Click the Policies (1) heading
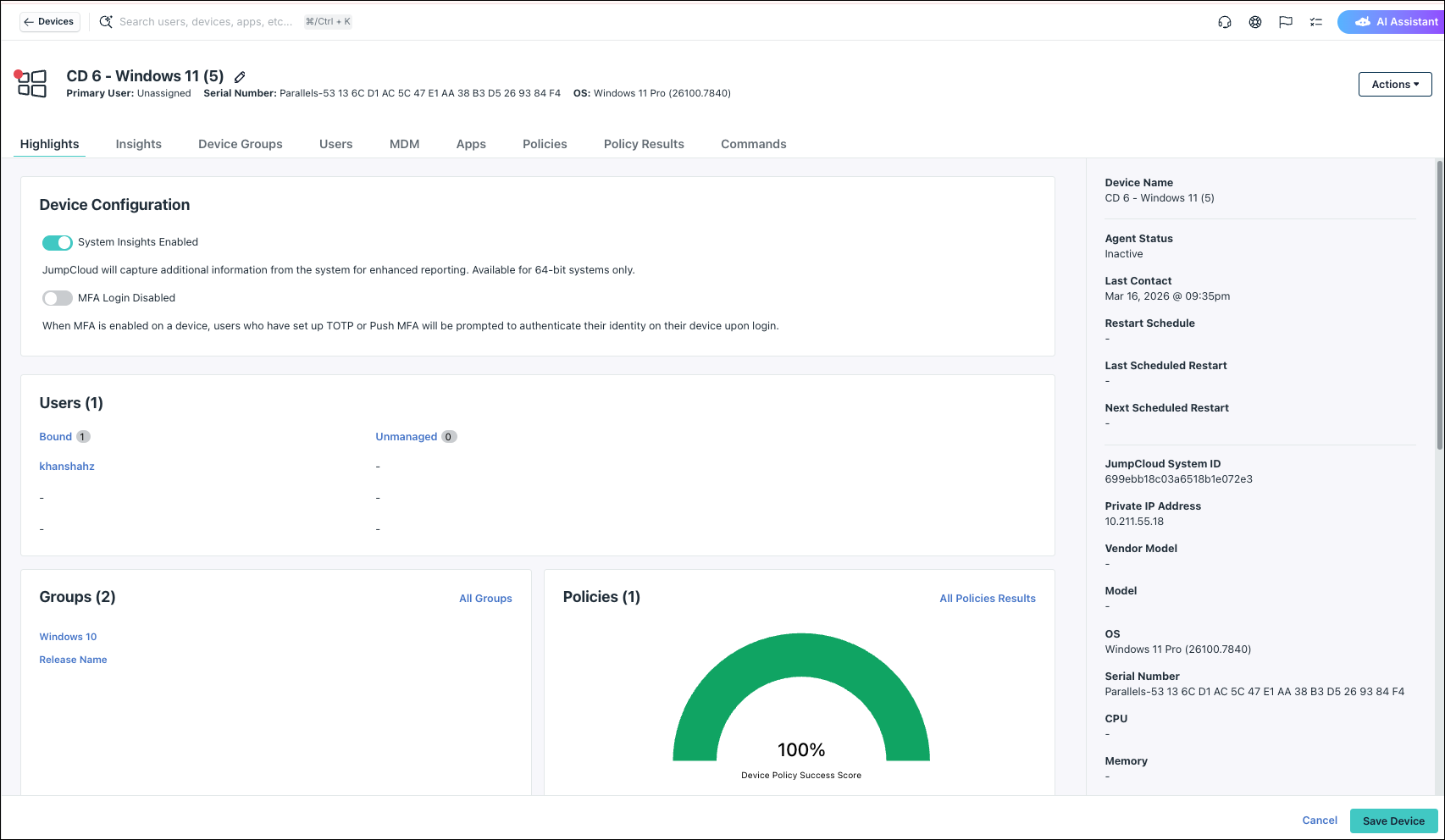1445x840 pixels. coord(601,597)
